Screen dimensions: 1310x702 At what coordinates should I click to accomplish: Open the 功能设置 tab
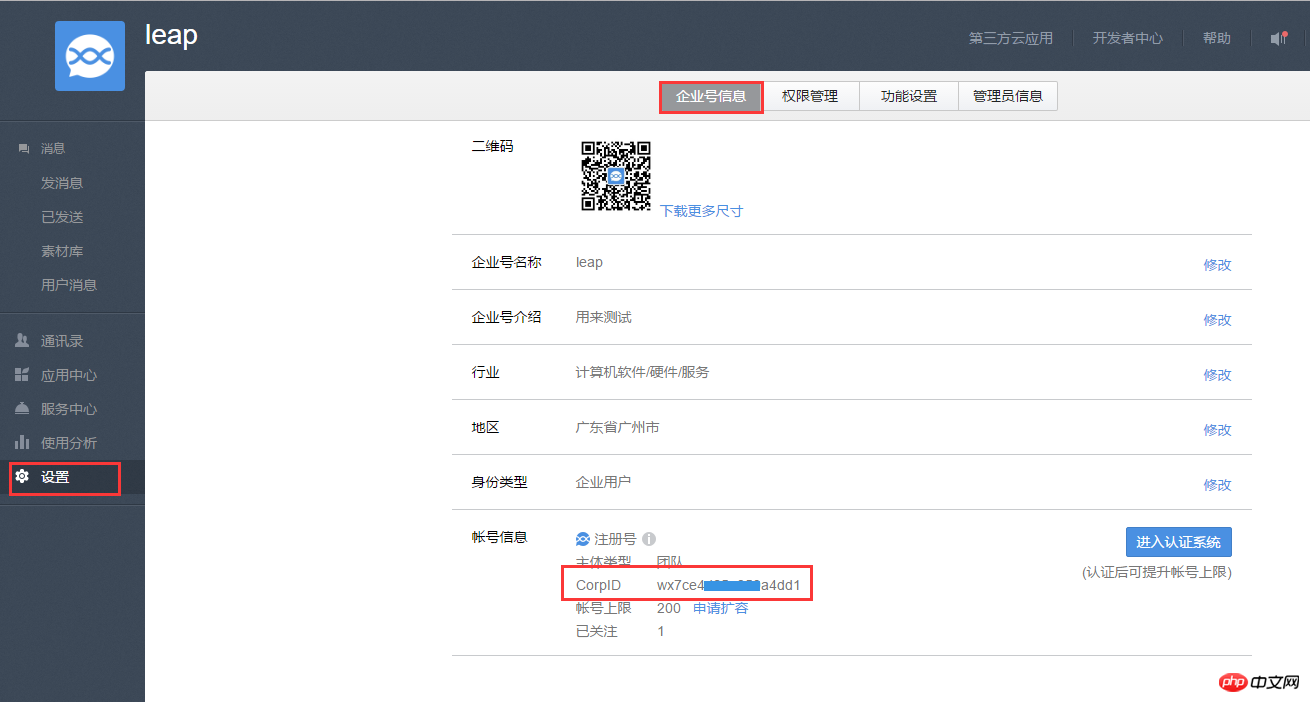tap(908, 95)
